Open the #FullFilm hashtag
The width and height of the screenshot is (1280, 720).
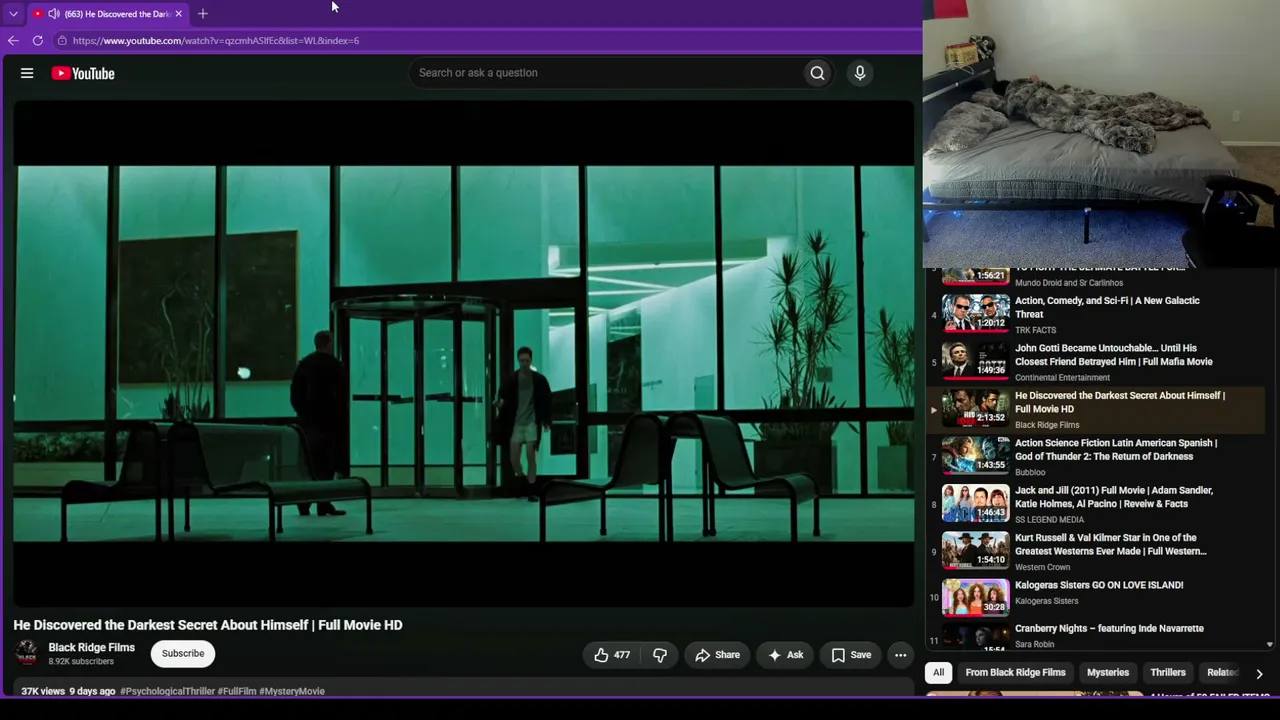tap(237, 691)
